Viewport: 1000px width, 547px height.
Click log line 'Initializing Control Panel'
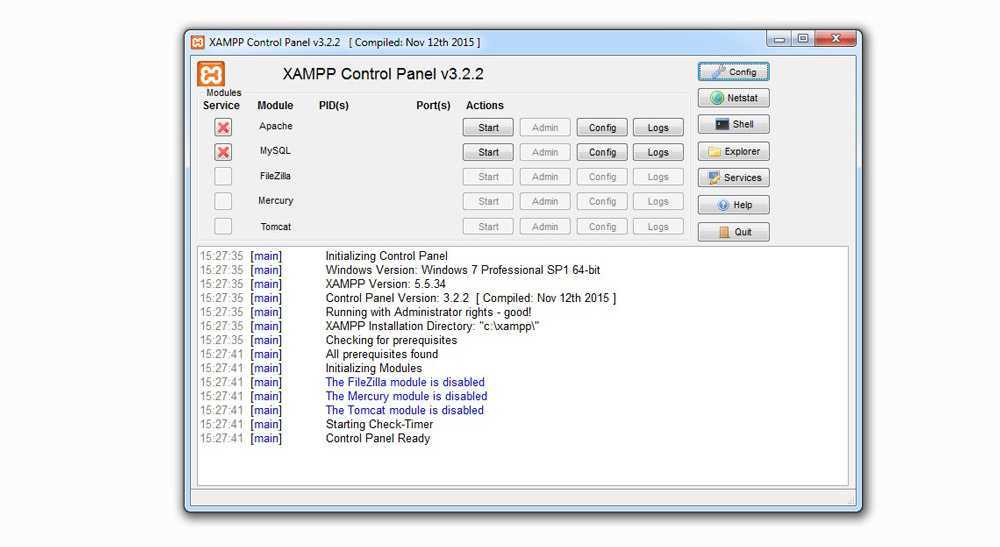click(x=386, y=256)
